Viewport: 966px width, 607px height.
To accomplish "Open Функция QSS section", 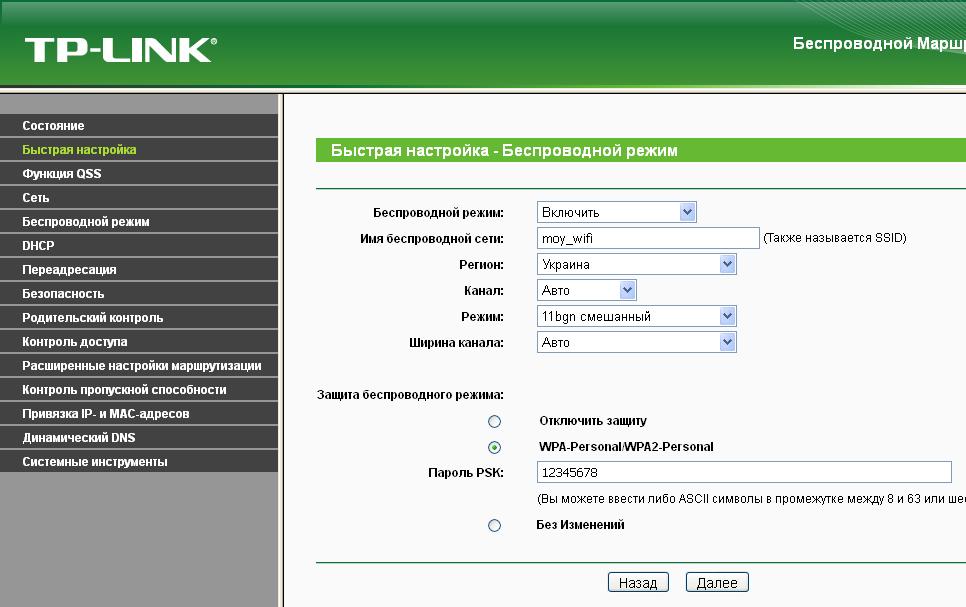I will point(139,174).
